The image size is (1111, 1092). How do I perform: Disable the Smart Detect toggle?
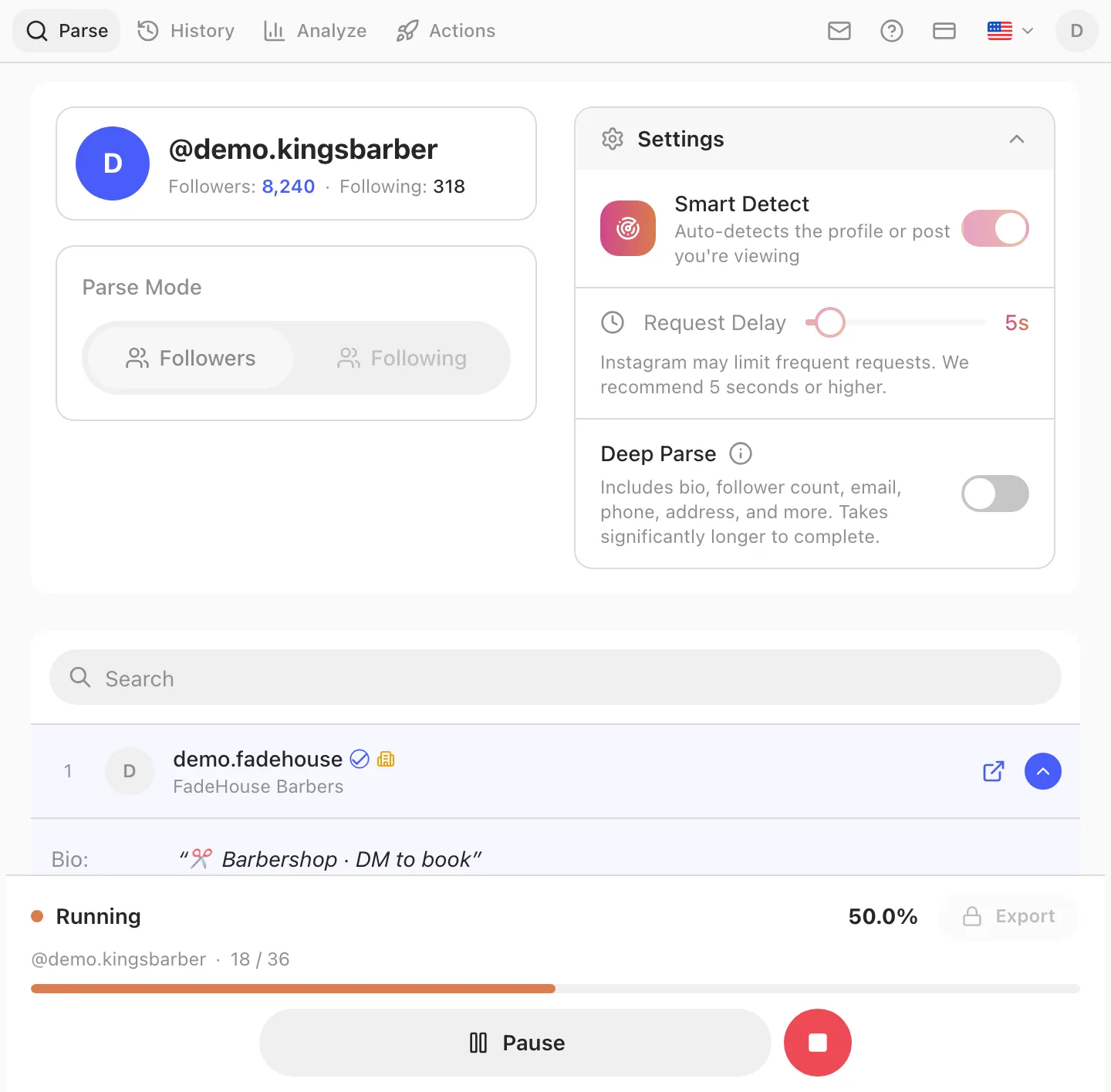995,228
